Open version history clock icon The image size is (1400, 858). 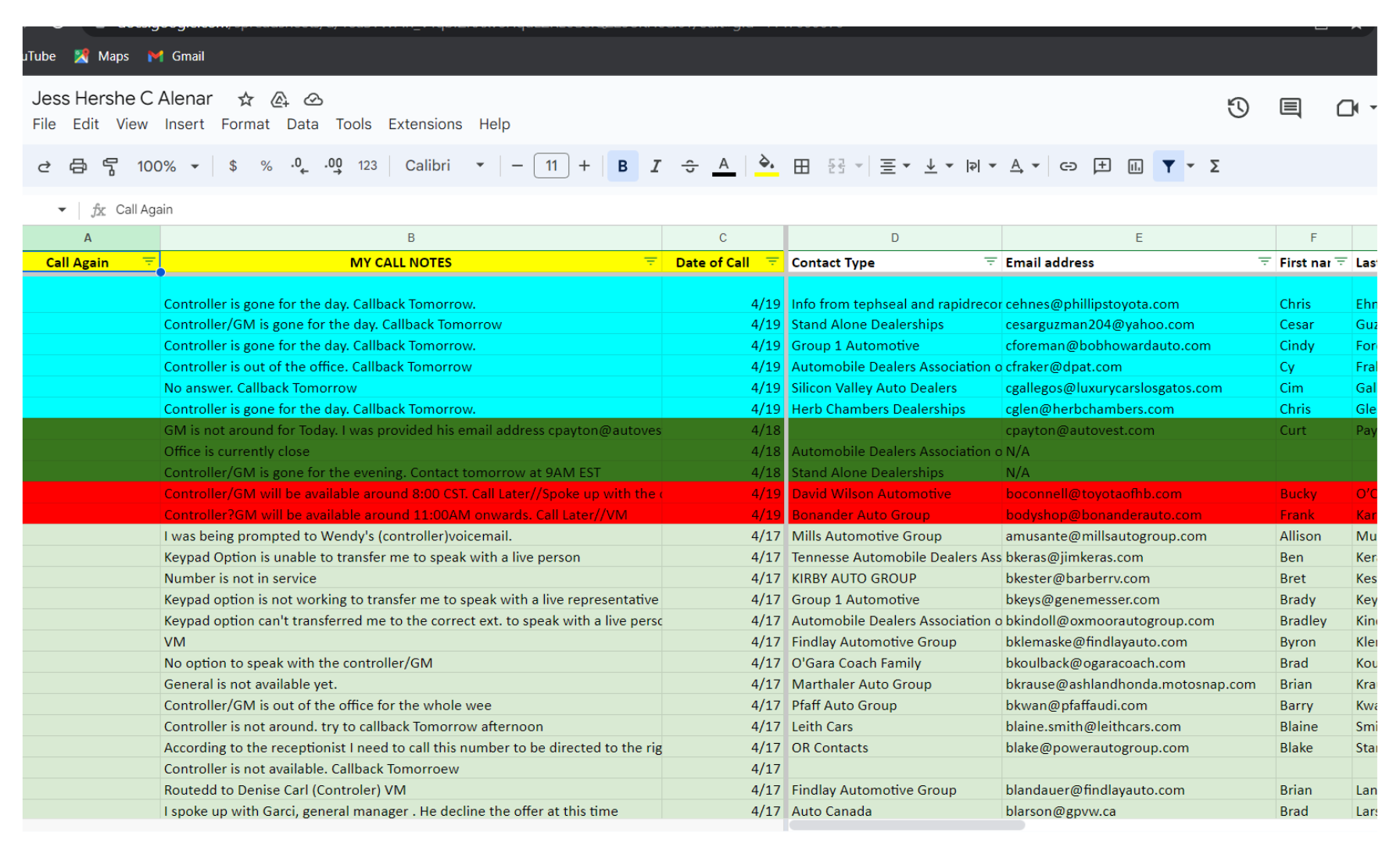tap(1237, 108)
